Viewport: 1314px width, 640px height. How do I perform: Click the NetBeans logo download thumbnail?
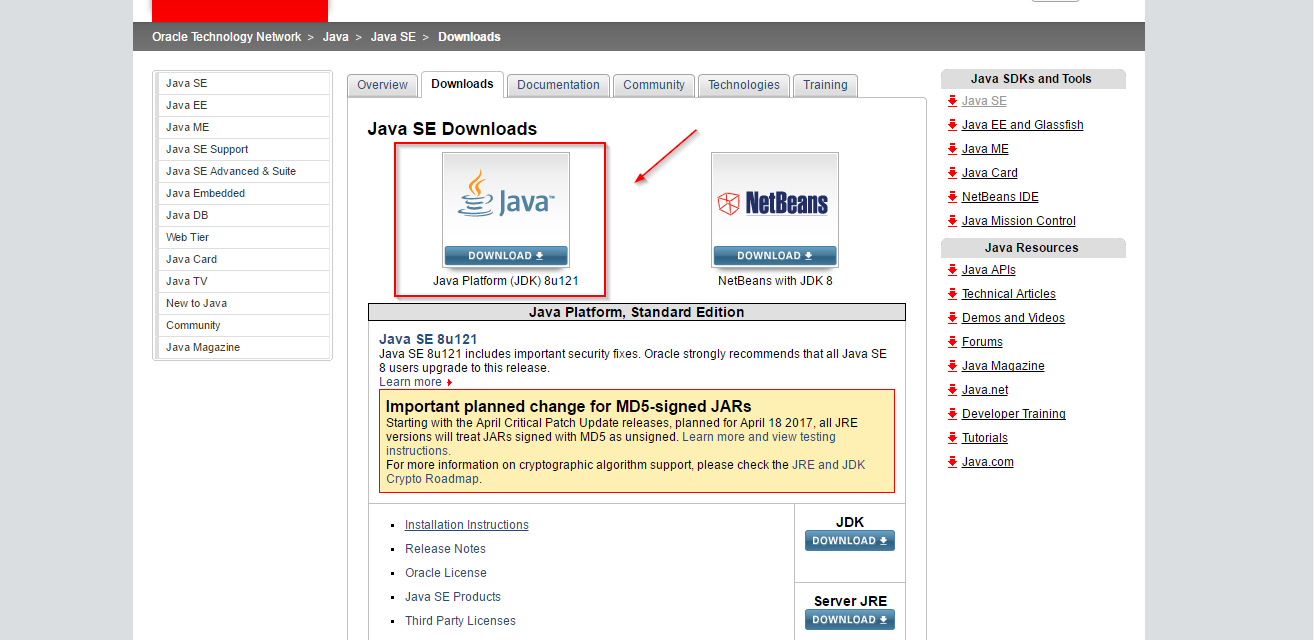(x=775, y=210)
